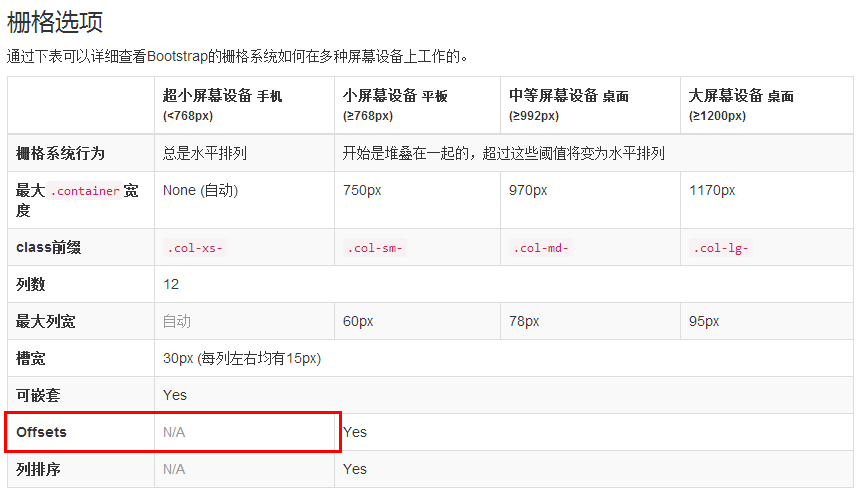Select the .col-lg- class prefix code
This screenshot has height=495, width=861.
point(718,248)
